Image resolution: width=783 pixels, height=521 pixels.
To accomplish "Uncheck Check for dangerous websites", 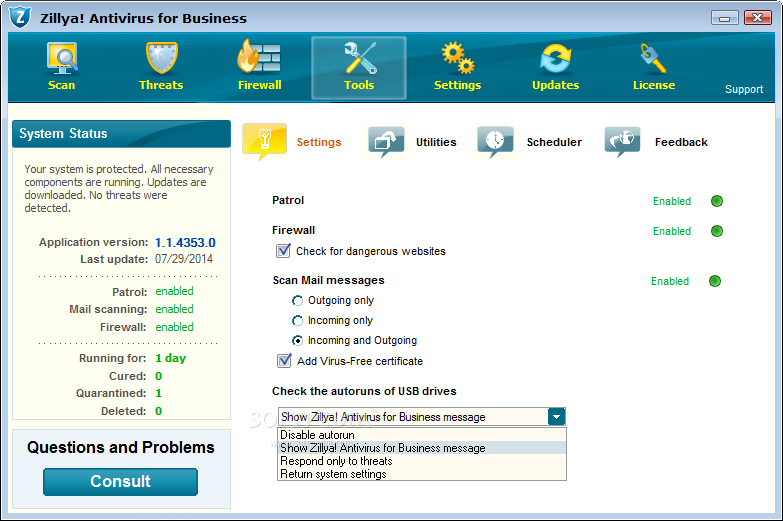I will click(x=283, y=250).
